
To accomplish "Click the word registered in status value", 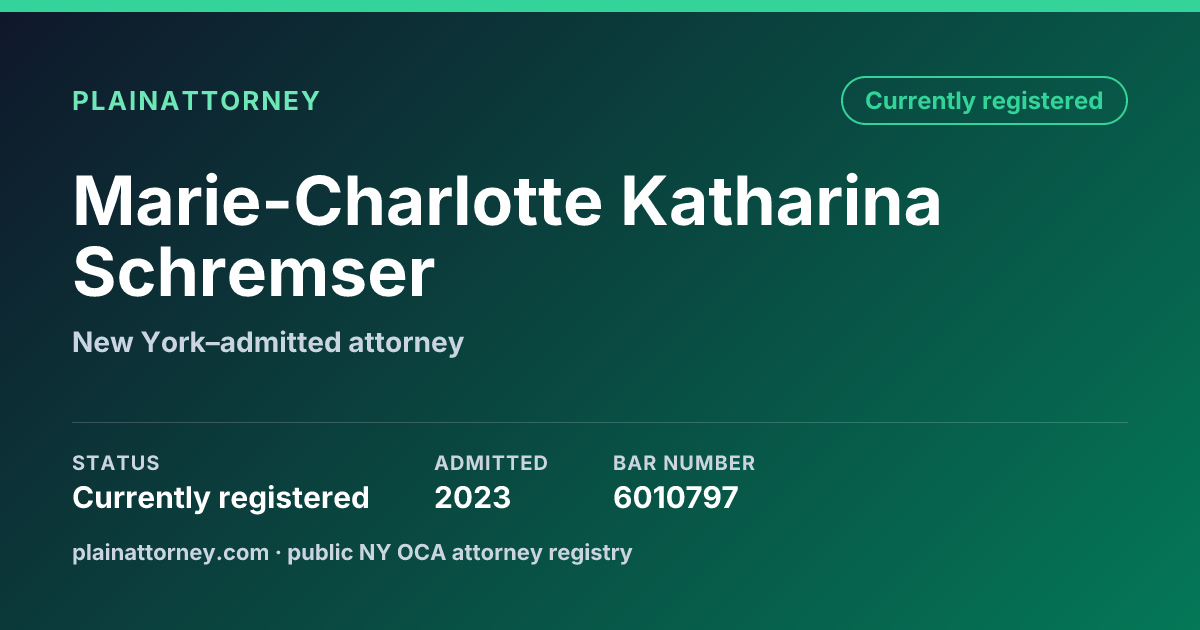I will click(298, 497).
